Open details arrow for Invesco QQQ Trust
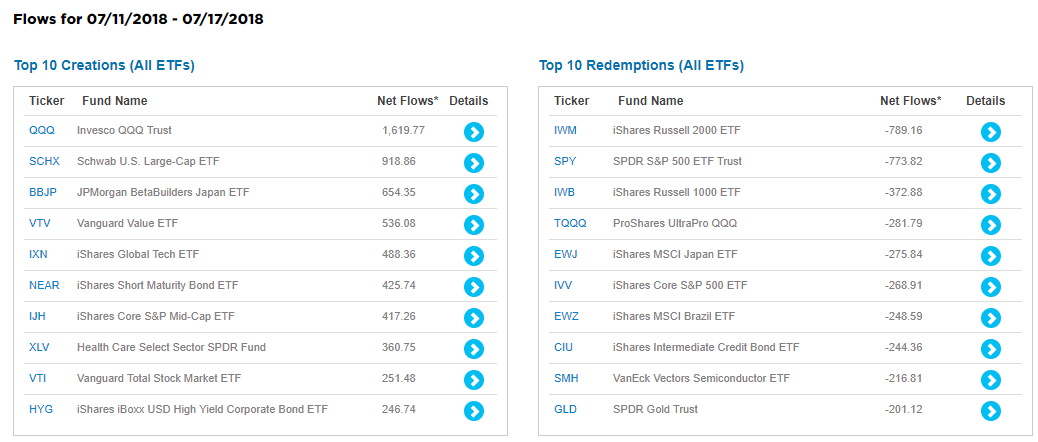Viewport: 1038px width, 442px height. pyautogui.click(x=473, y=132)
